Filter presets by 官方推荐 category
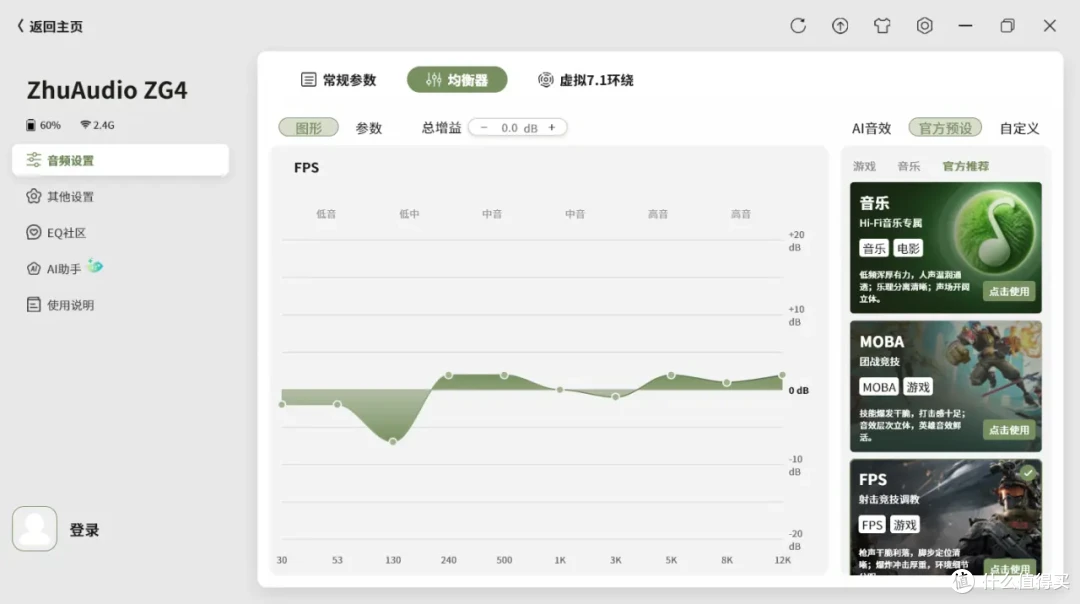The height and width of the screenshot is (604, 1080). [965, 166]
